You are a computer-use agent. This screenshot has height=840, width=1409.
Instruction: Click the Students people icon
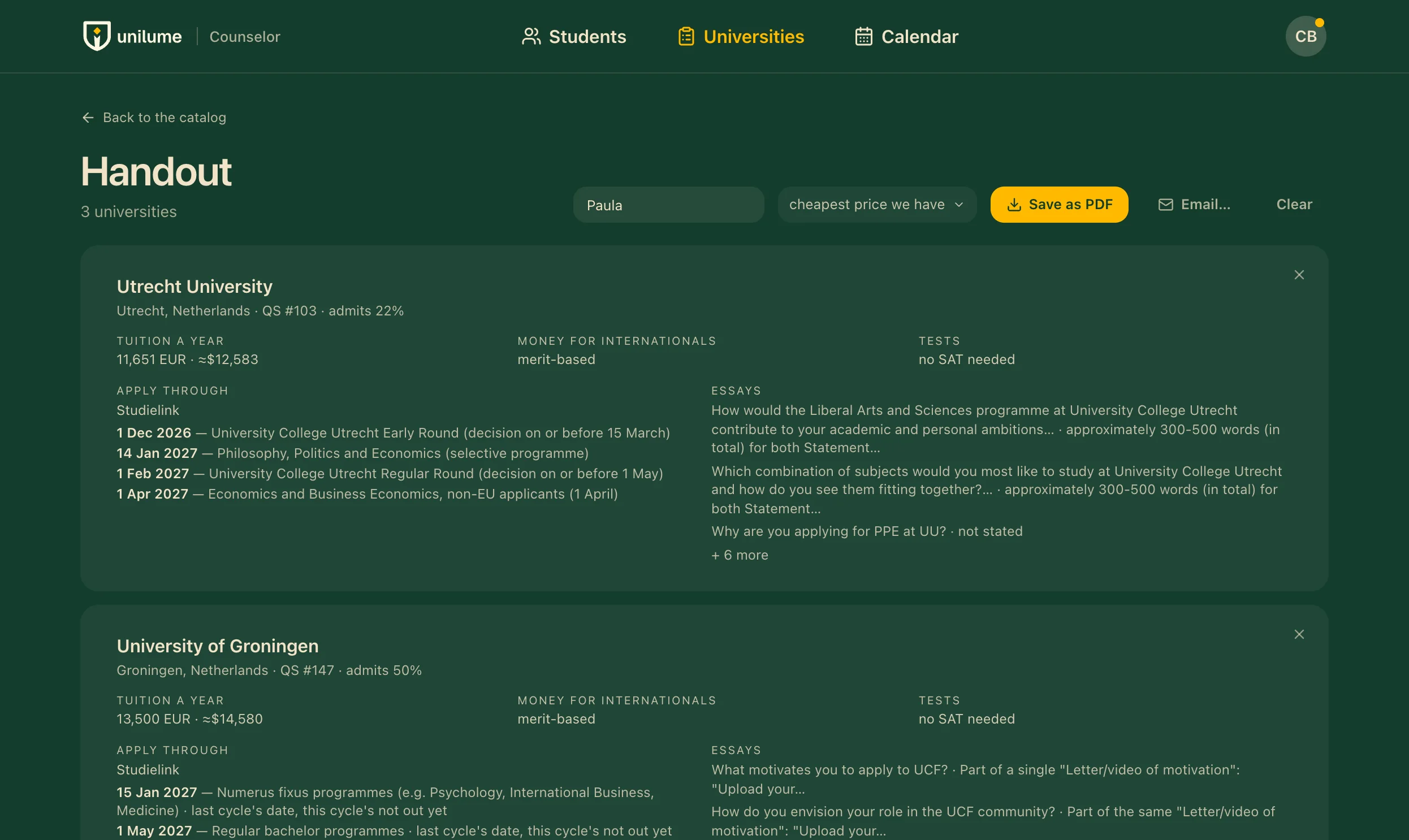[x=531, y=36]
